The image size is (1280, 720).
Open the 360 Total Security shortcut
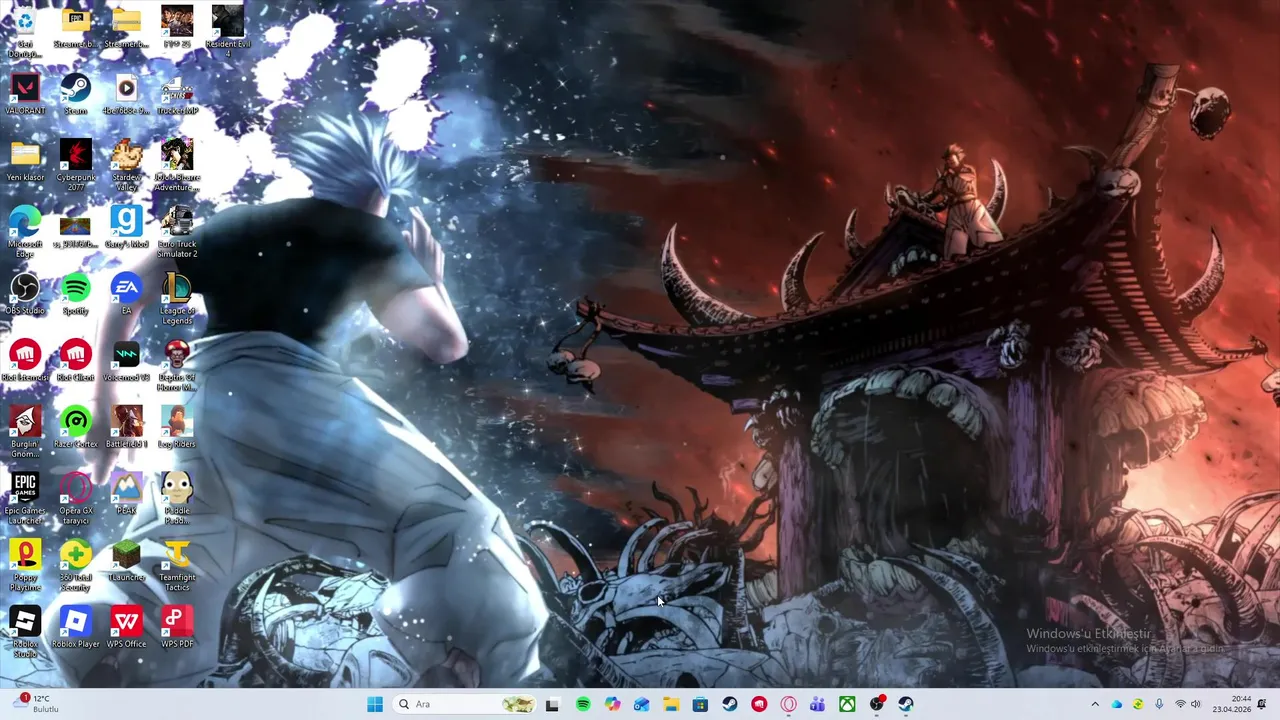(76, 565)
